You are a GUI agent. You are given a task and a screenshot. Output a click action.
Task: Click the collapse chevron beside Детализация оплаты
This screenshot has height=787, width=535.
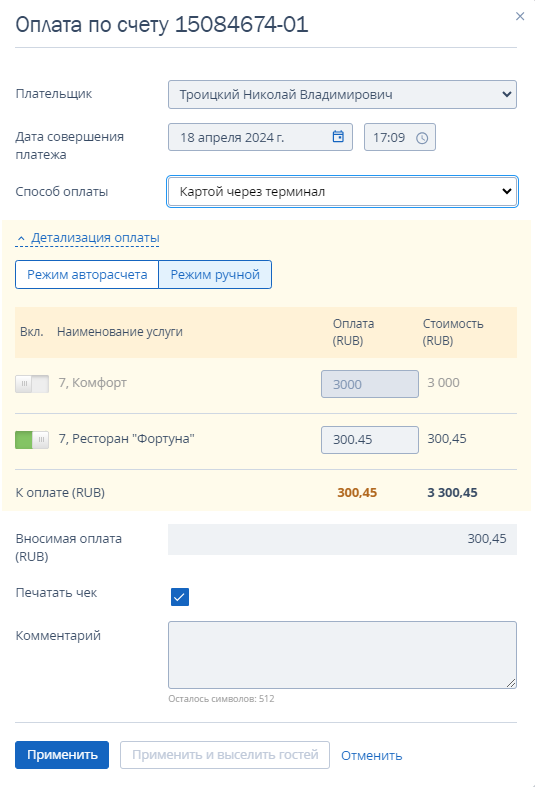tap(21, 238)
